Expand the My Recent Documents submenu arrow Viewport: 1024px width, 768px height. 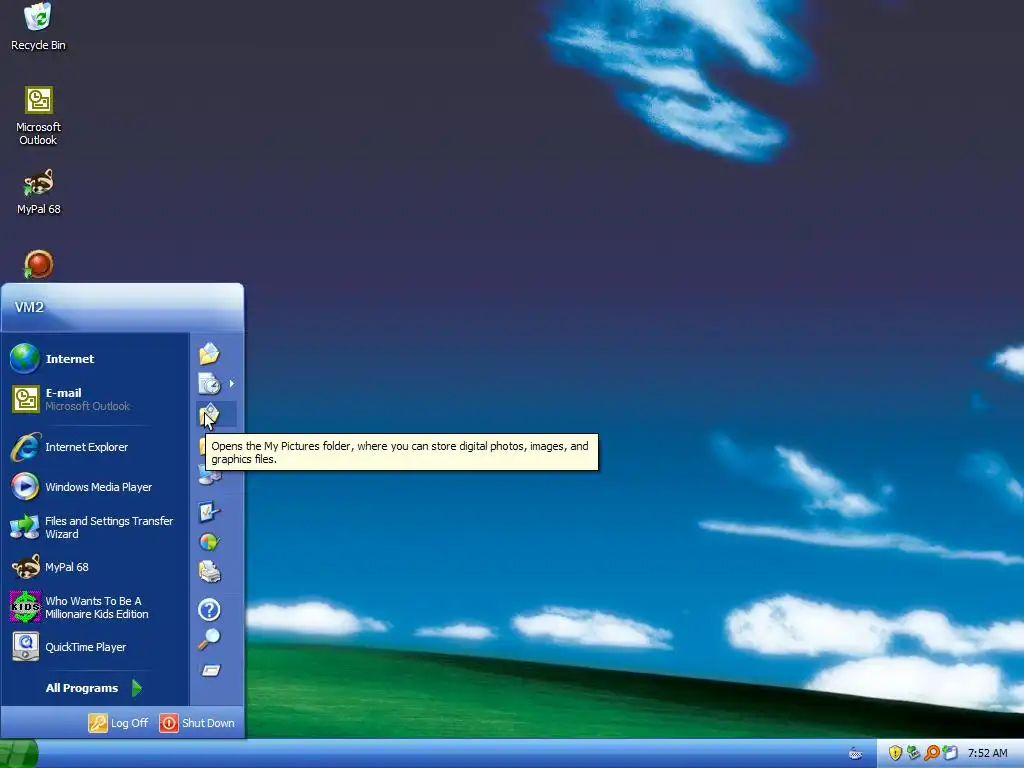click(x=232, y=383)
